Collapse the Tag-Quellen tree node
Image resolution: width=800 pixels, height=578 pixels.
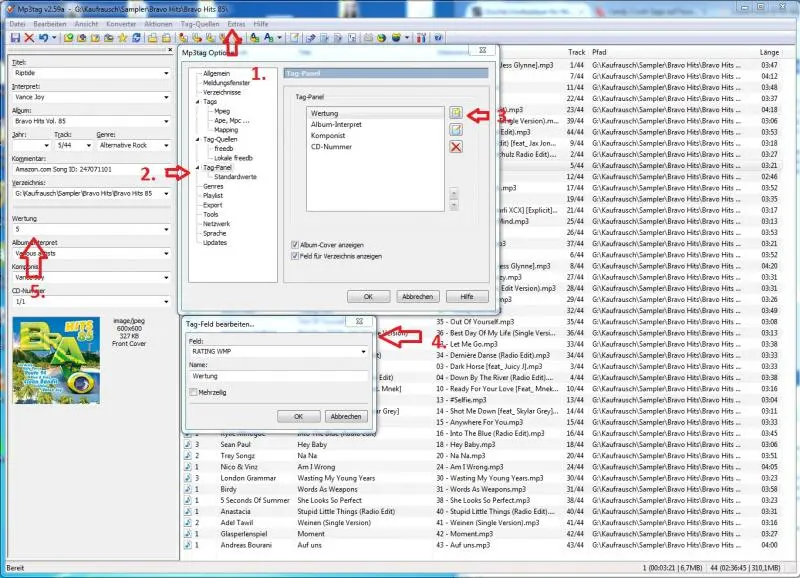[x=198, y=139]
